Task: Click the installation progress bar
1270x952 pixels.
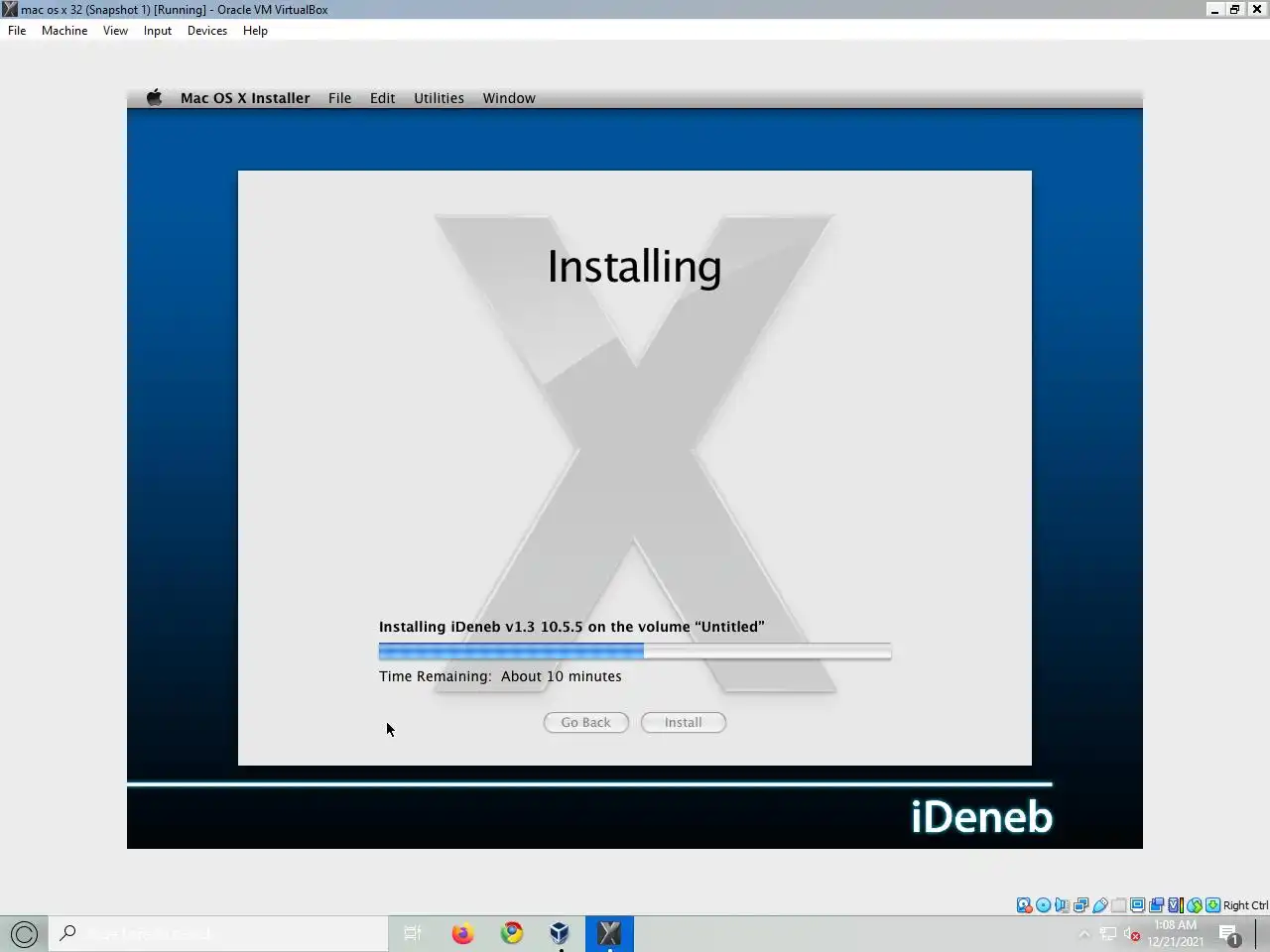Action: click(635, 652)
